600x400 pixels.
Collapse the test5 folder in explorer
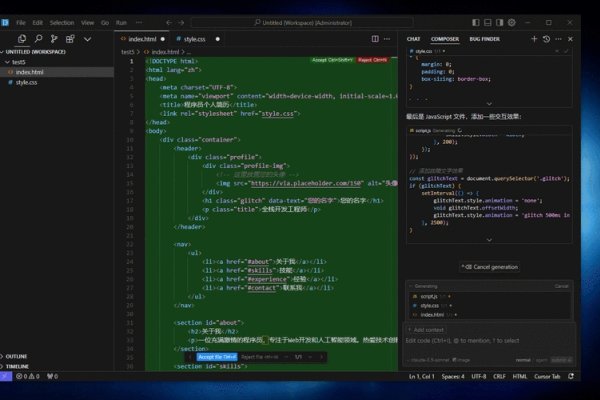click(20, 61)
